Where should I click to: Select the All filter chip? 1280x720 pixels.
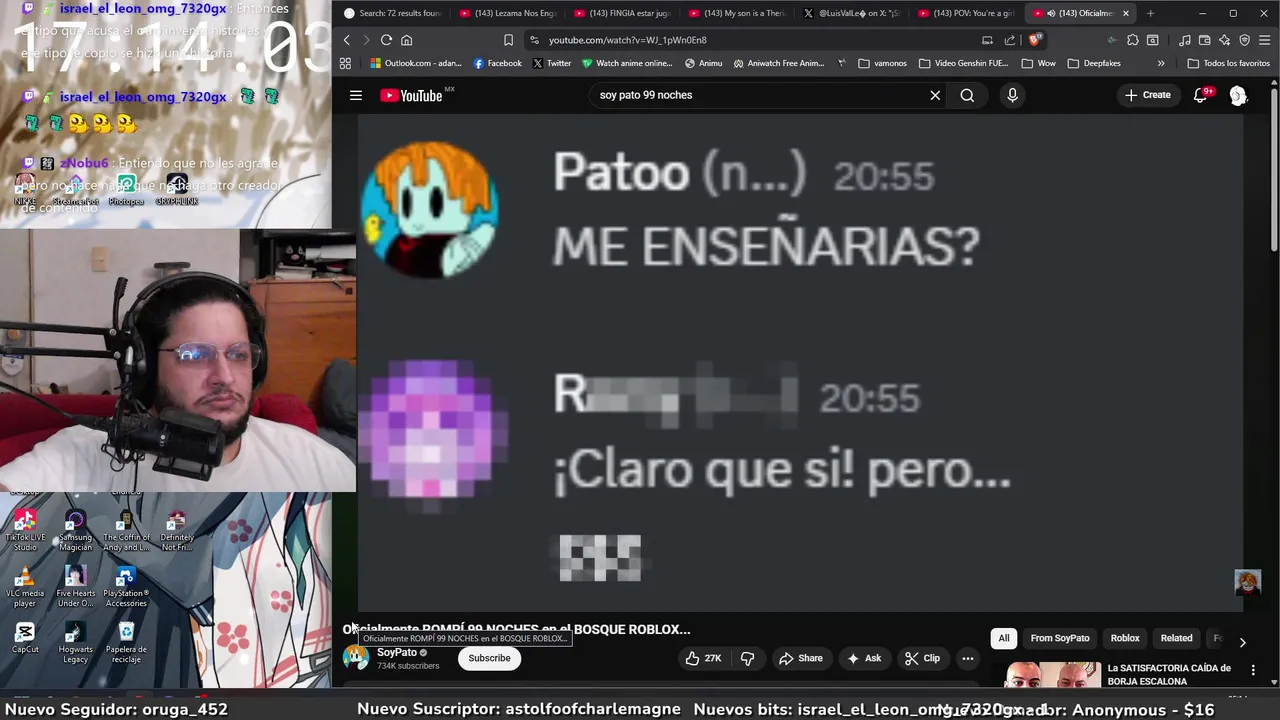click(x=1003, y=638)
